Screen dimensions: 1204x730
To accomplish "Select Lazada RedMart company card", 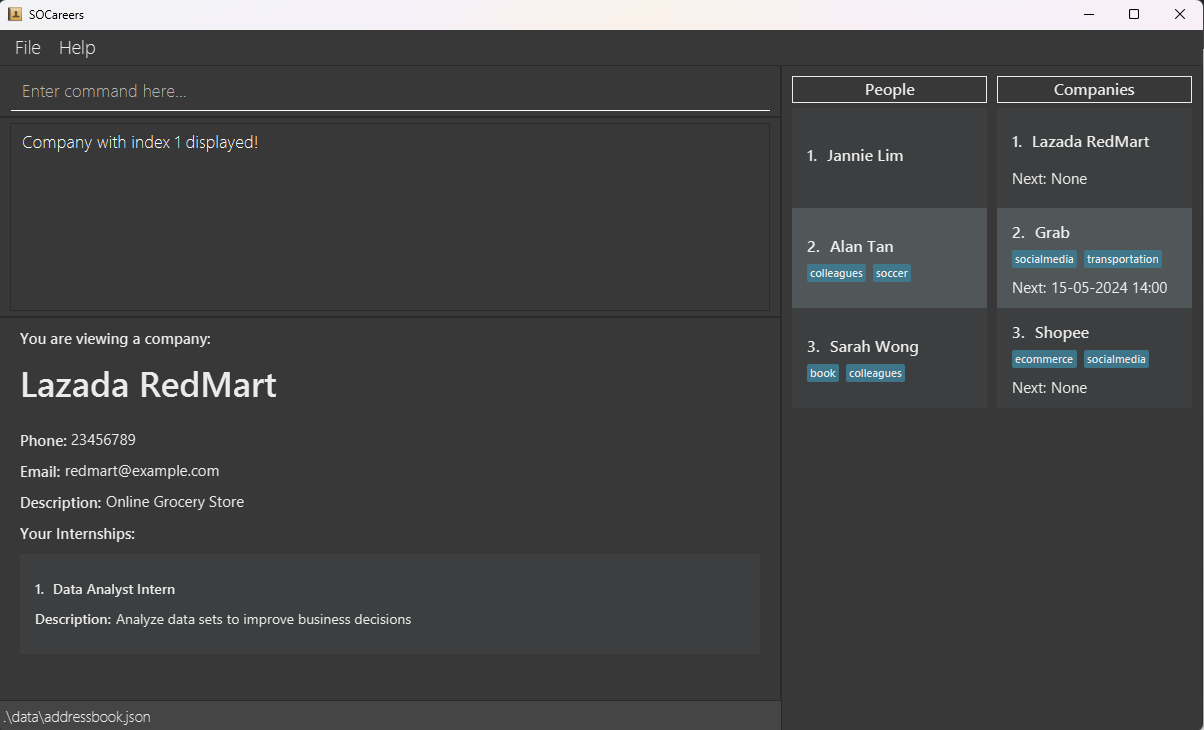I will click(1094, 158).
